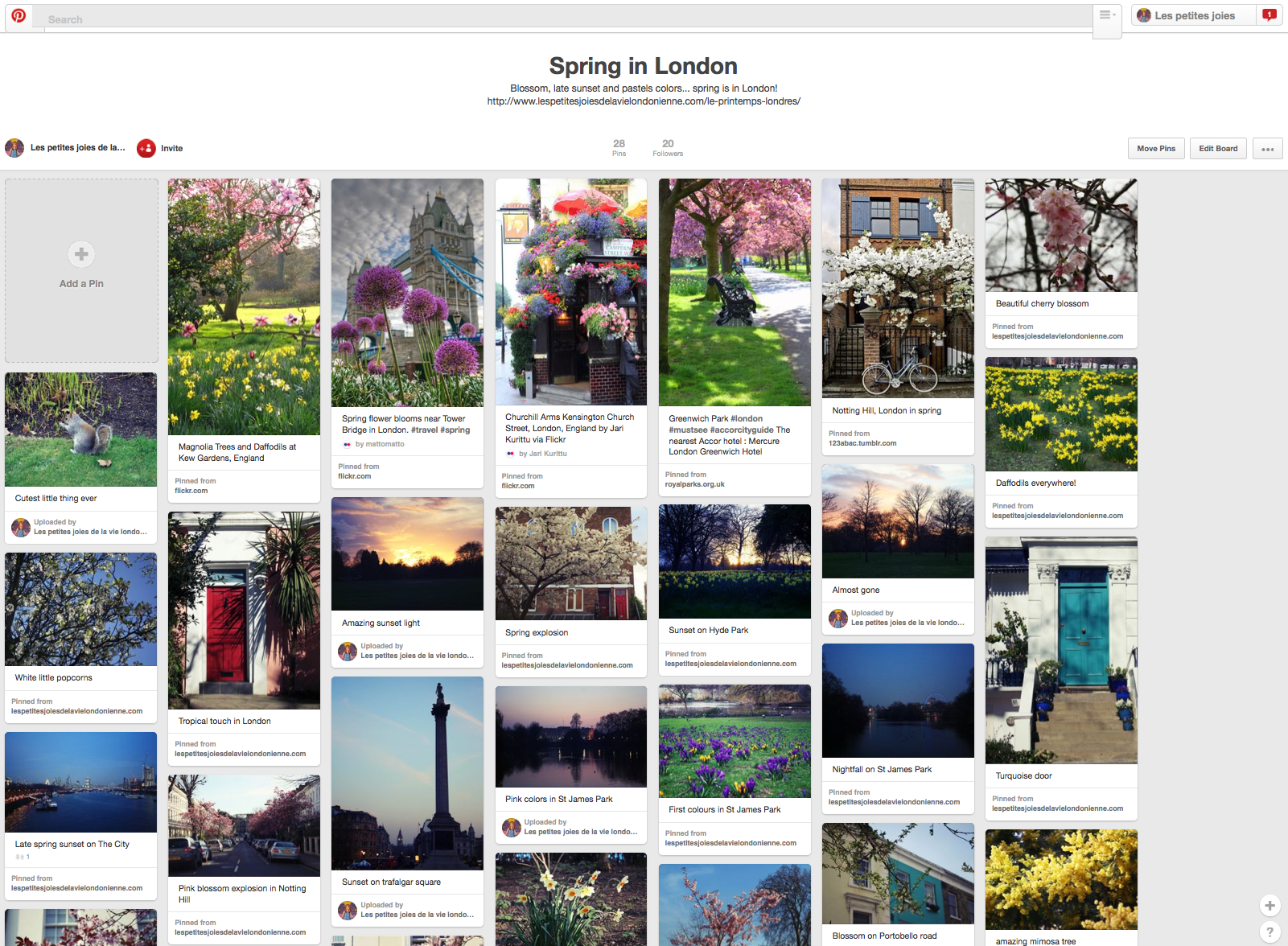Open the three-dots board options menu
This screenshot has height=946, width=1288.
(x=1267, y=149)
